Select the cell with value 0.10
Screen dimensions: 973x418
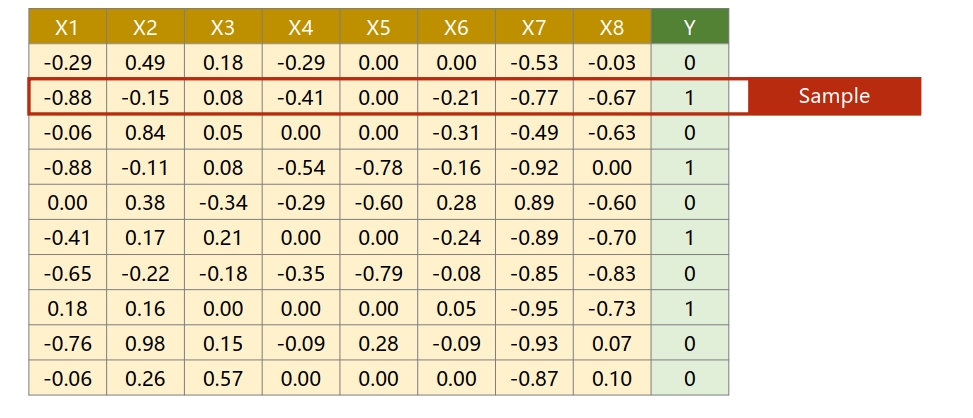(x=612, y=379)
